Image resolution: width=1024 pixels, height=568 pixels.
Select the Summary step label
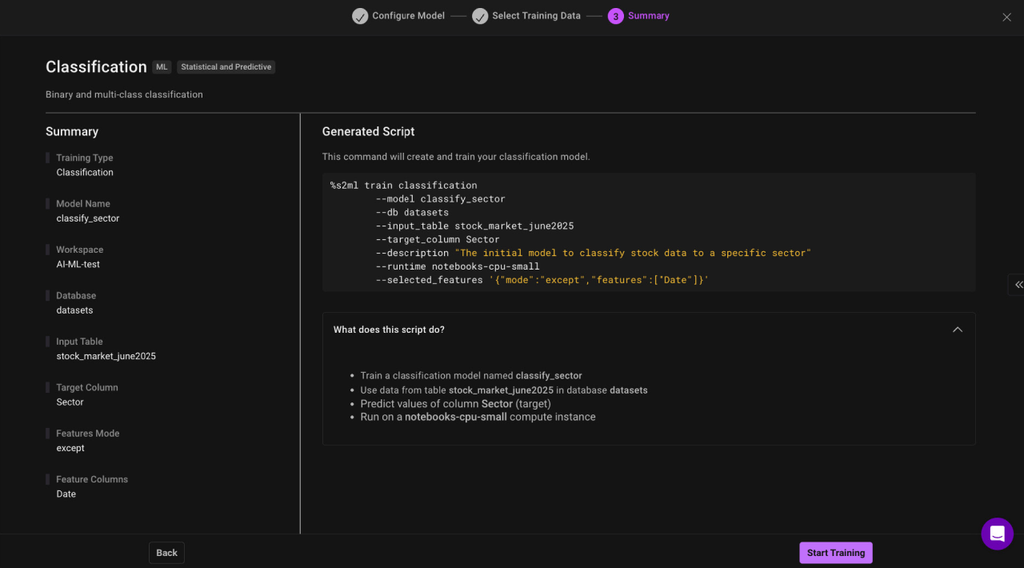point(648,16)
